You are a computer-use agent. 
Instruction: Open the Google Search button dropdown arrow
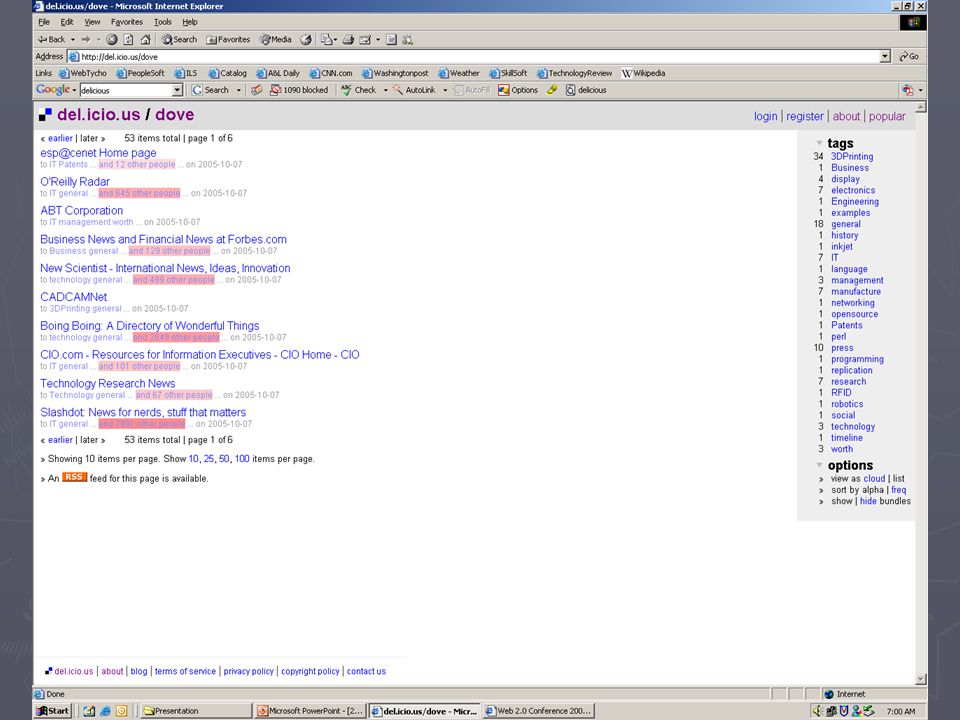pos(239,91)
